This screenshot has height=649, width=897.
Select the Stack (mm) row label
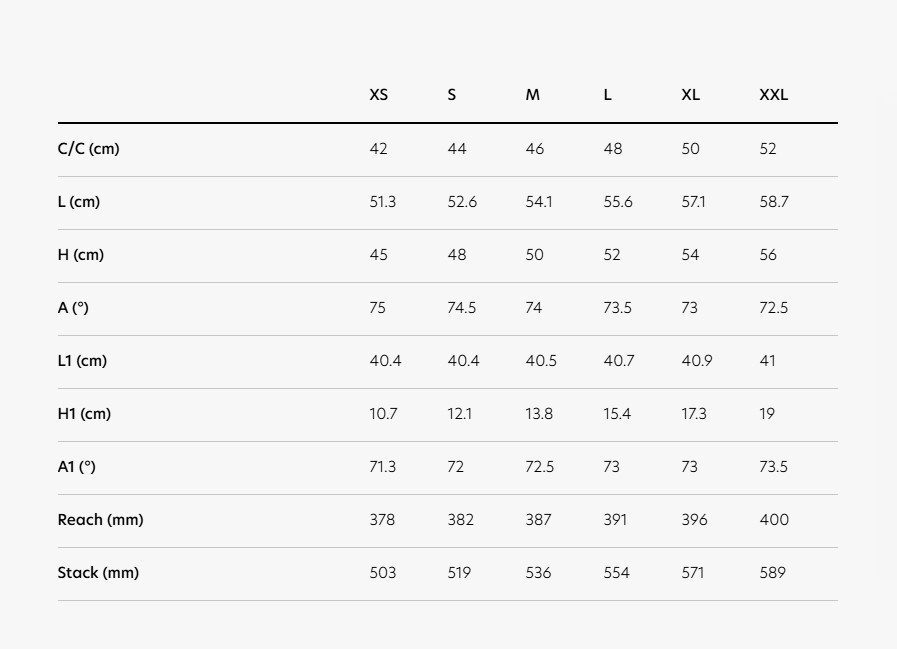pos(98,573)
